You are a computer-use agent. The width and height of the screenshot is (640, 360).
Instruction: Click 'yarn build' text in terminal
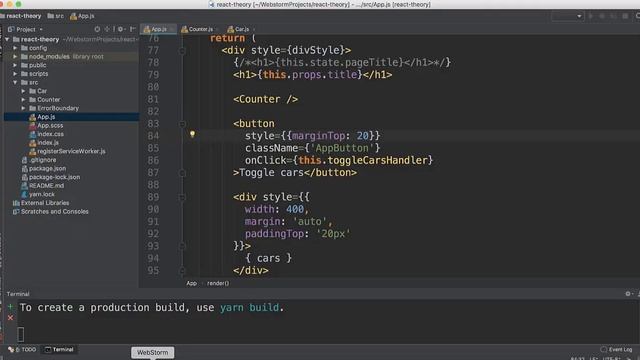(x=249, y=307)
